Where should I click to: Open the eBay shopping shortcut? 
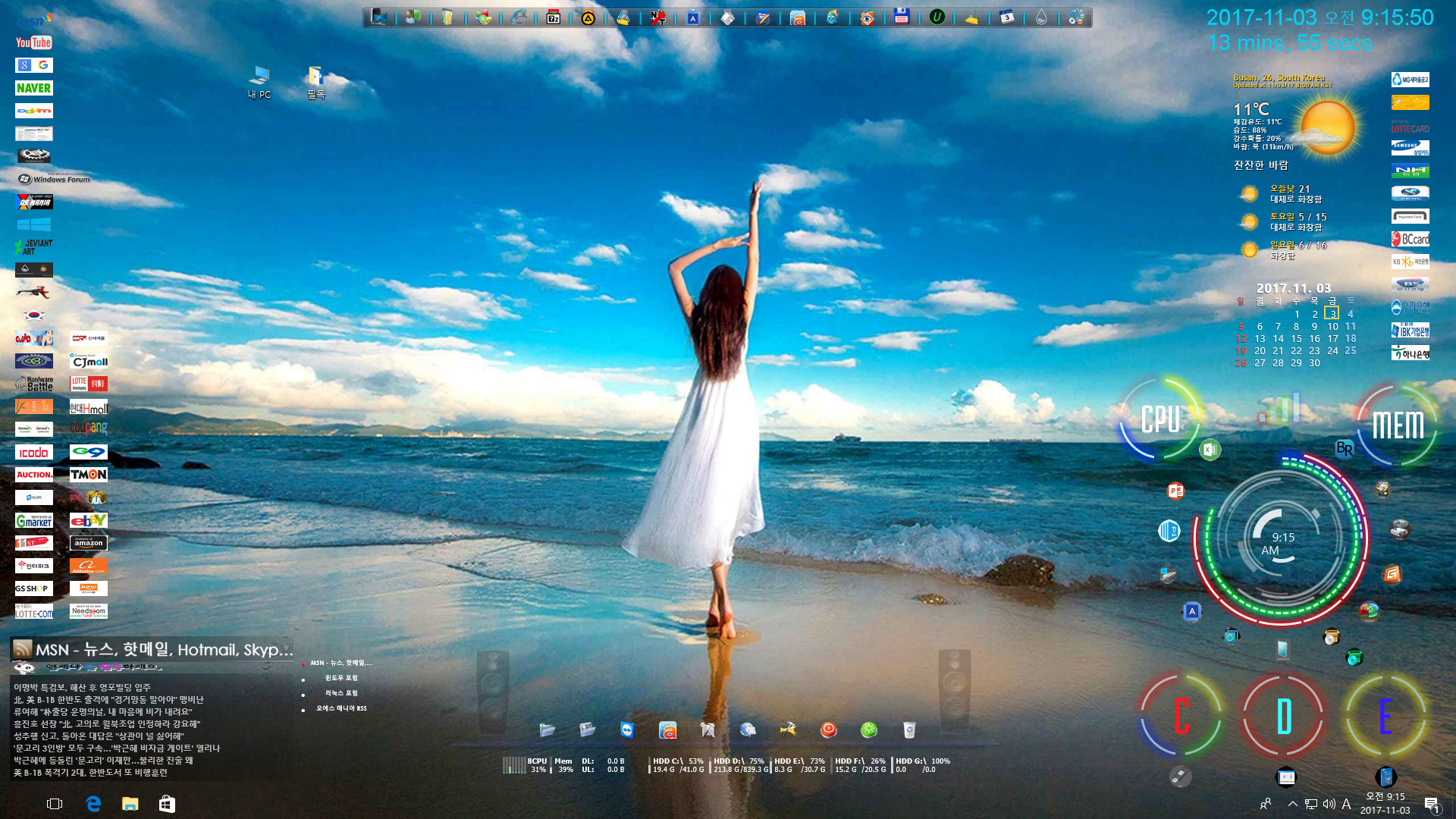tap(89, 520)
